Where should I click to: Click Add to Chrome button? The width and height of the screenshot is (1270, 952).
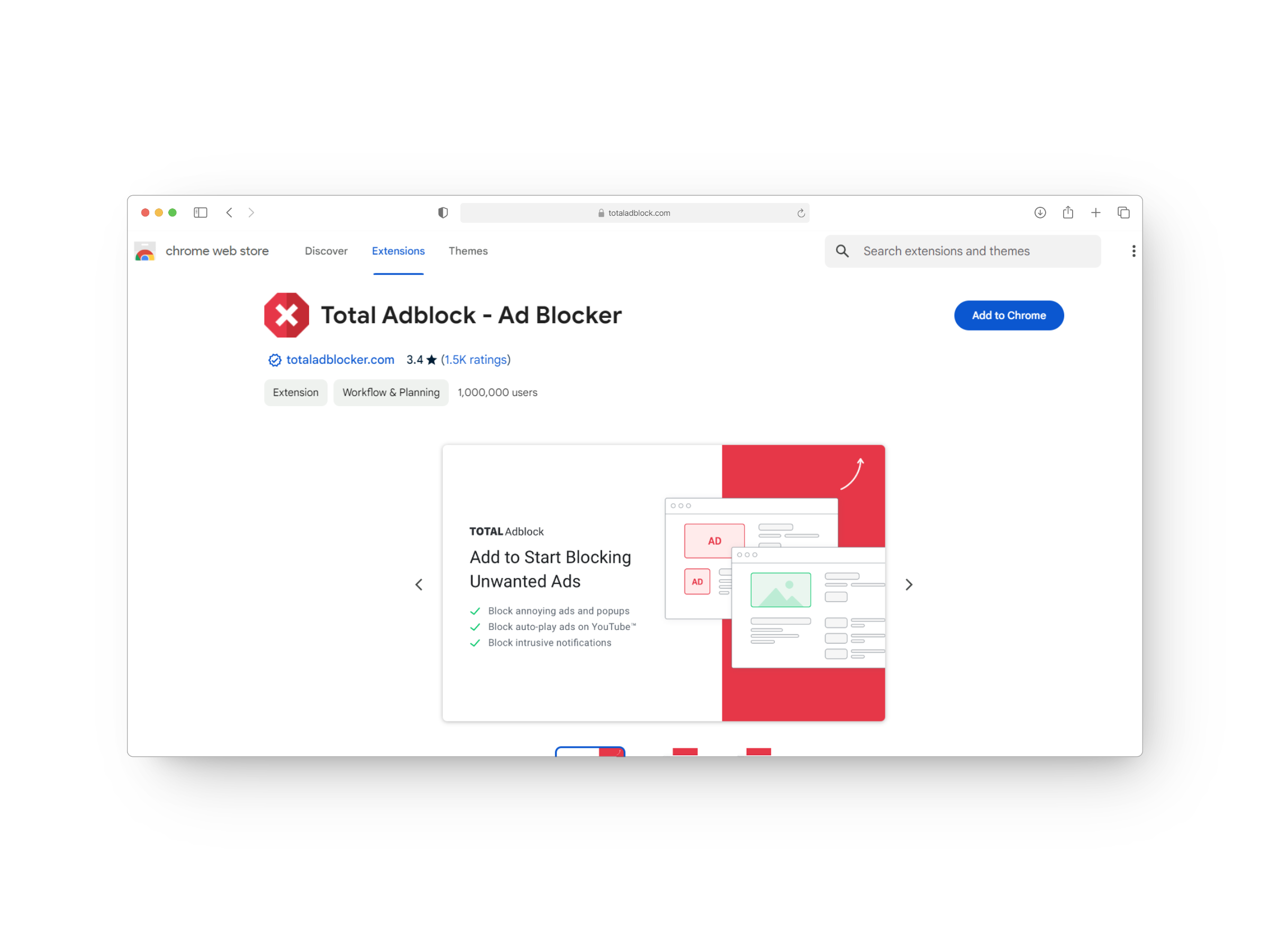coord(1008,315)
